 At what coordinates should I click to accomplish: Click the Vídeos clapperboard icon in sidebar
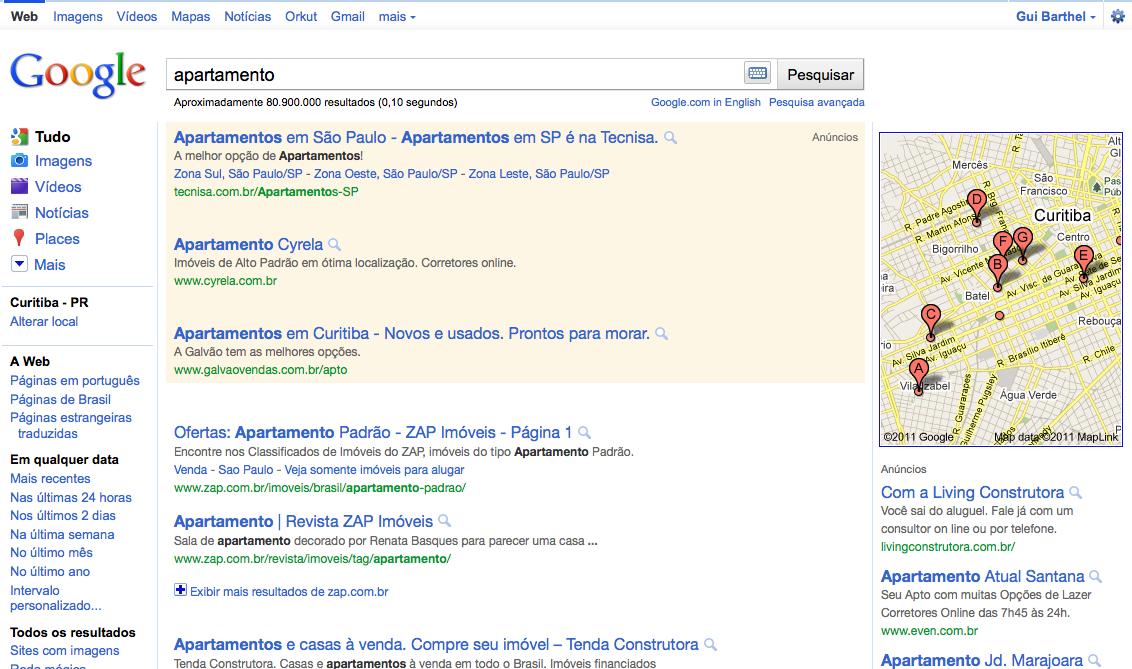tap(19, 186)
